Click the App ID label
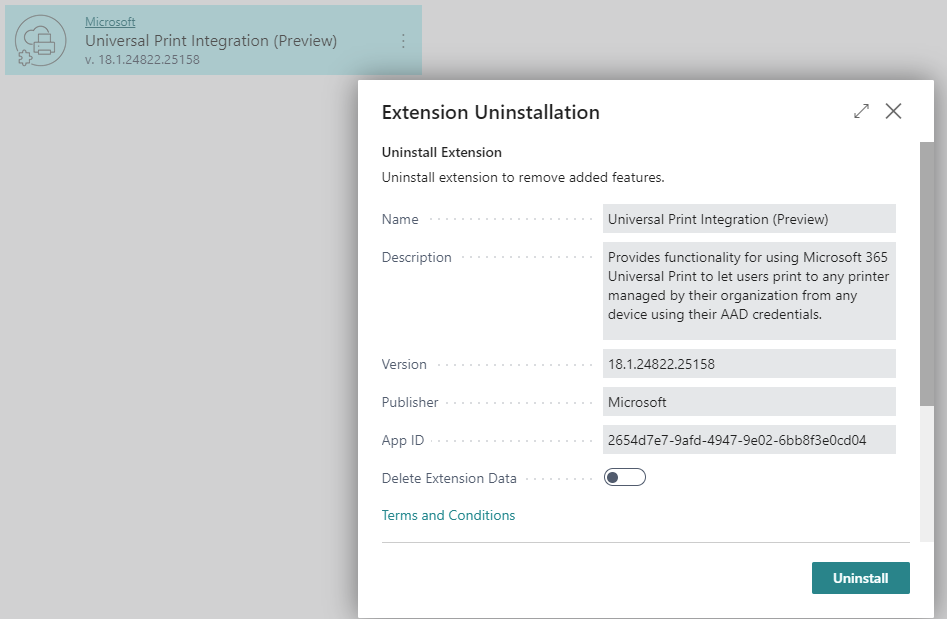 (x=403, y=440)
